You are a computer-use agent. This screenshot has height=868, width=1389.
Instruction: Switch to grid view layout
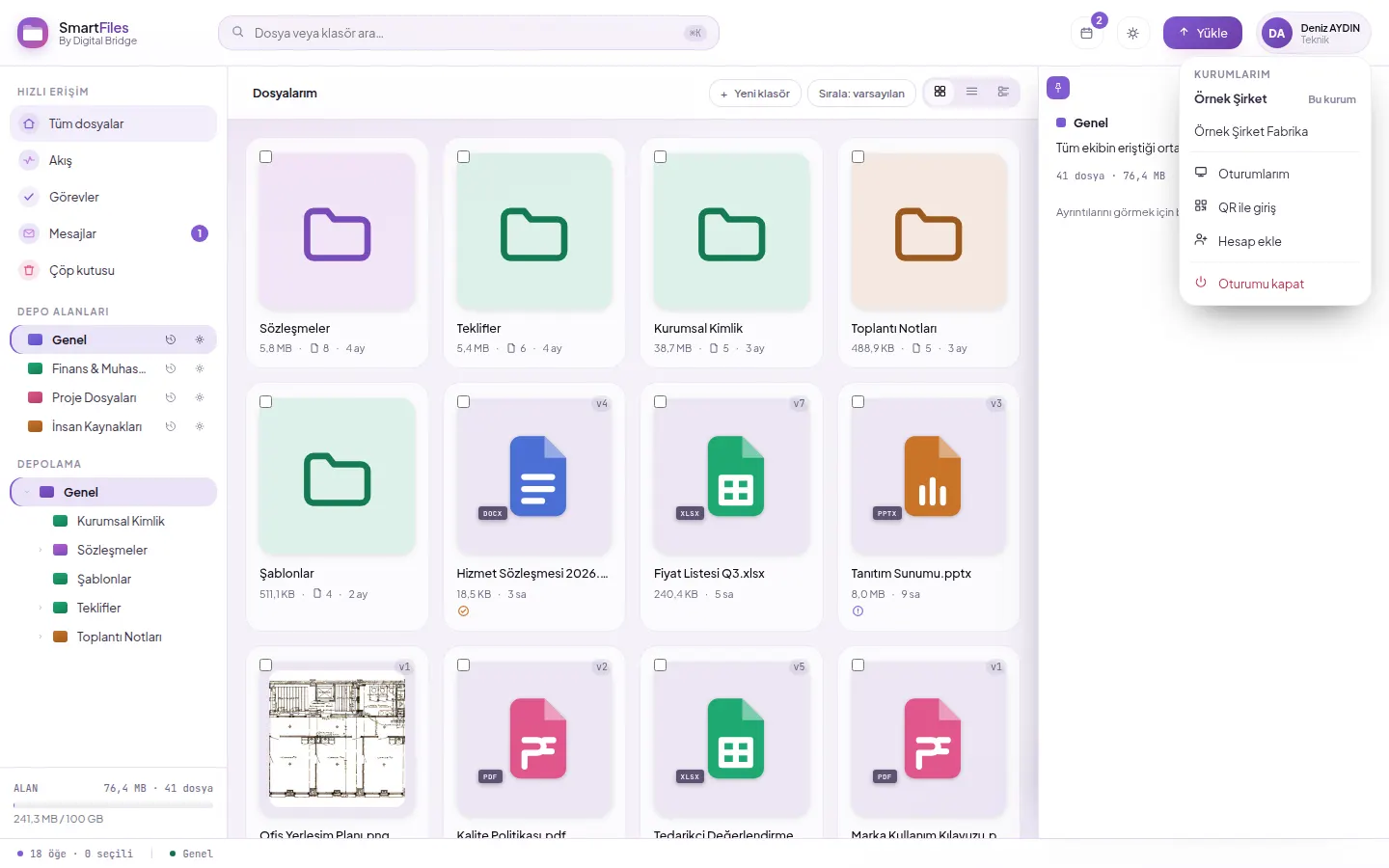coord(940,92)
